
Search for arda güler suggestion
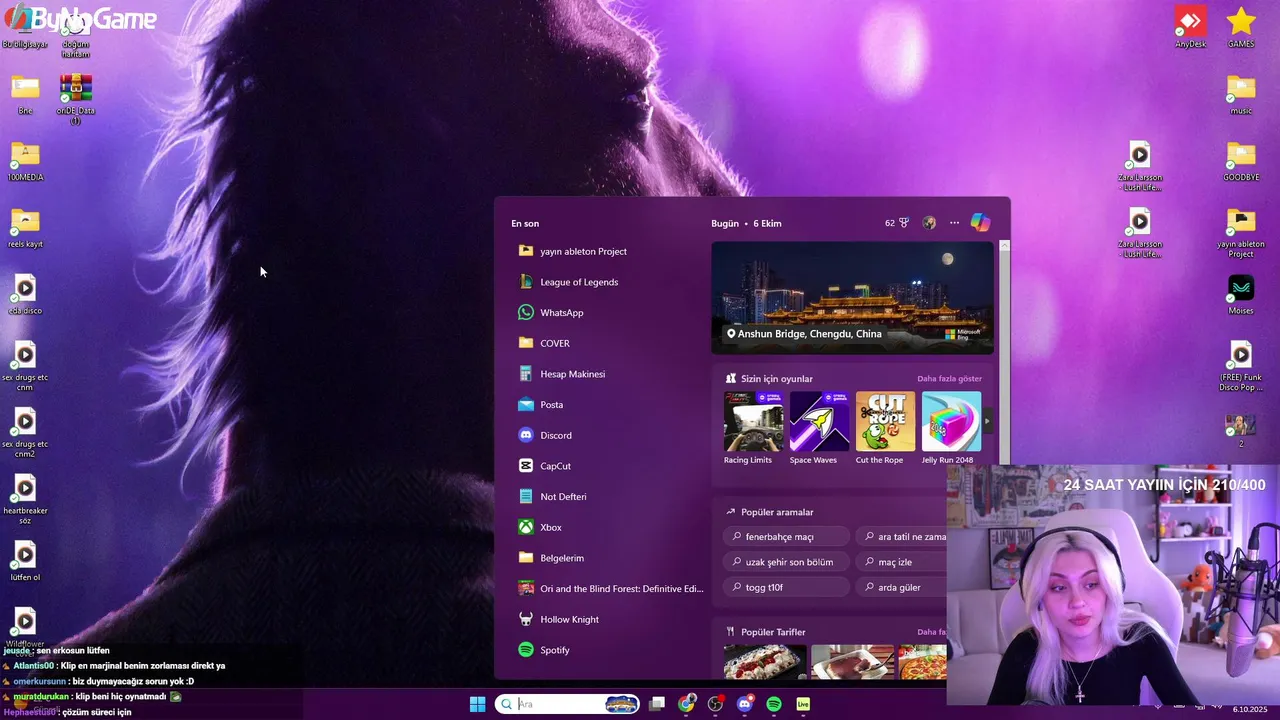pos(901,587)
